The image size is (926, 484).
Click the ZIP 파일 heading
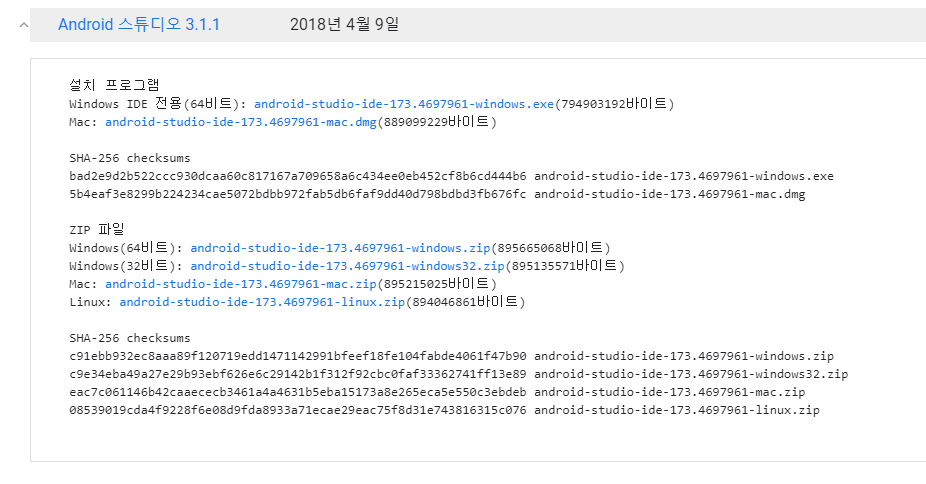click(x=97, y=229)
